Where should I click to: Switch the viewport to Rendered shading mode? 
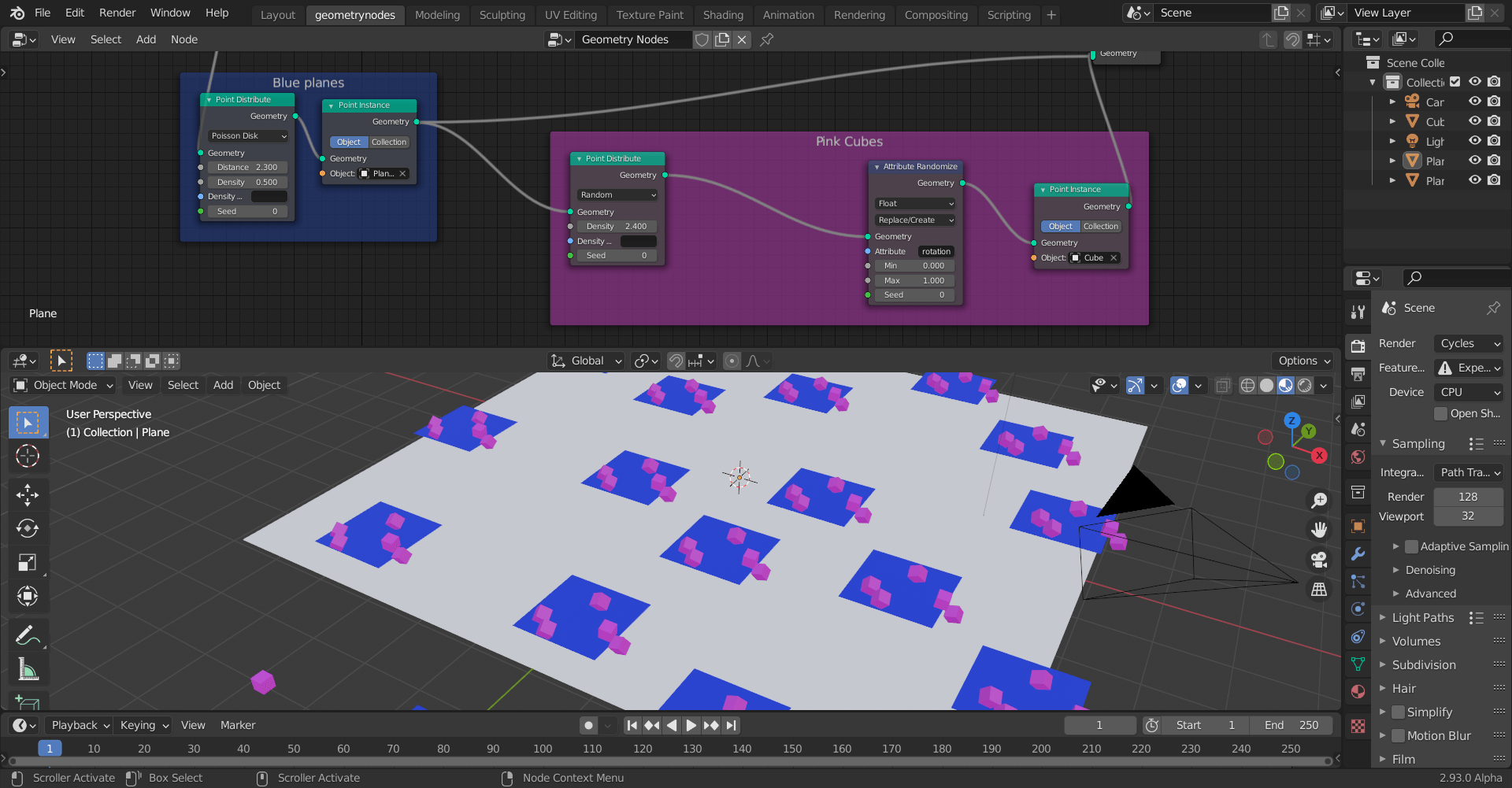click(1304, 386)
